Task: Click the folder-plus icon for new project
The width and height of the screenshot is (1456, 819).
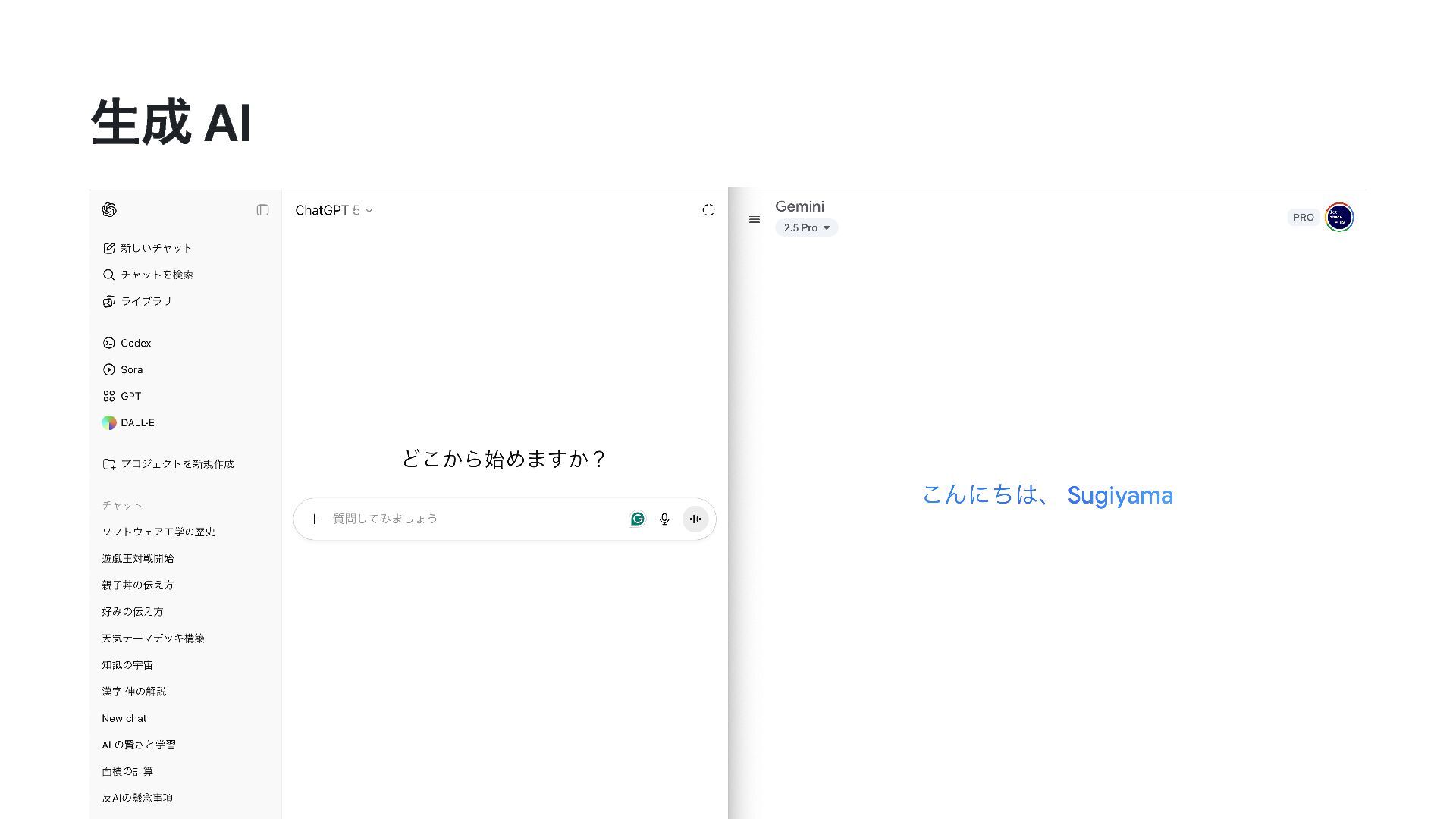Action: 108,464
